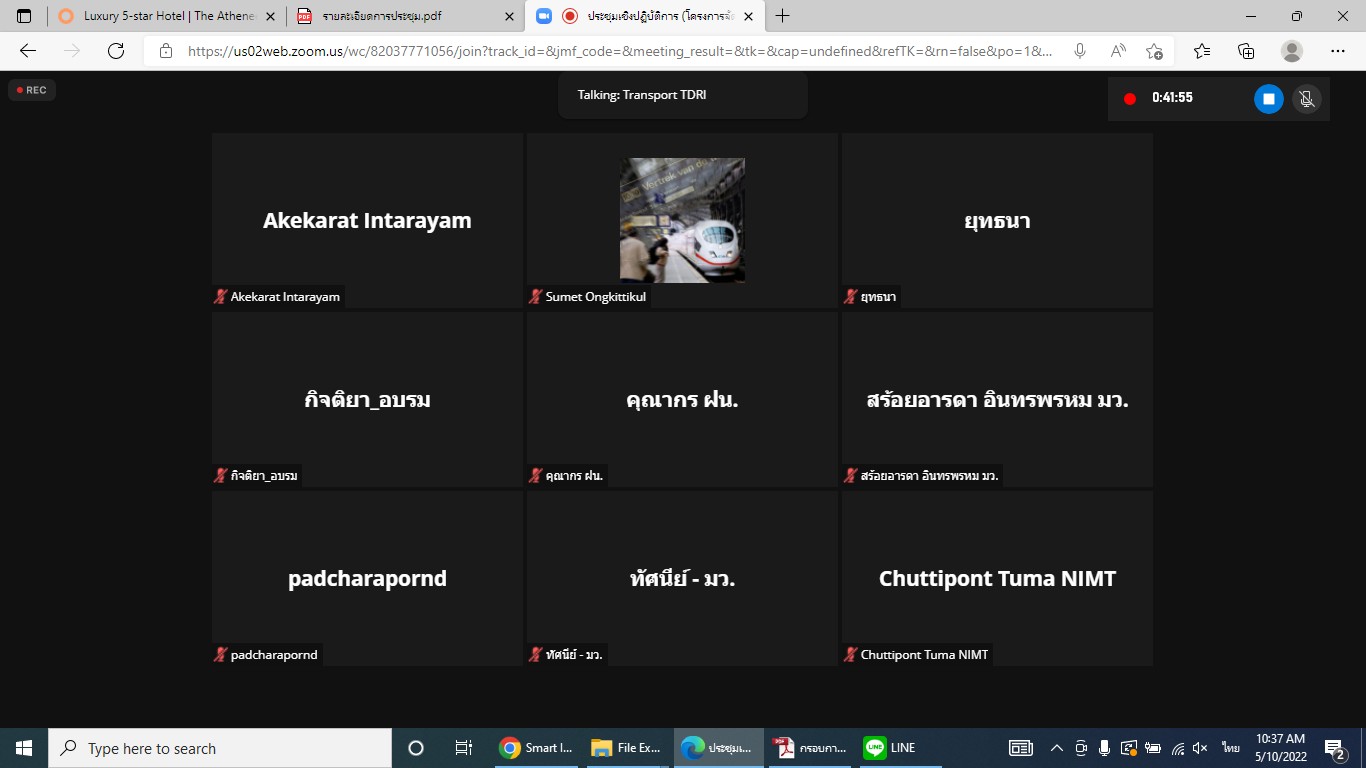Screen dimensions: 1366x768
Task: Stop the screen recording with the blue button
Action: click(x=1268, y=99)
